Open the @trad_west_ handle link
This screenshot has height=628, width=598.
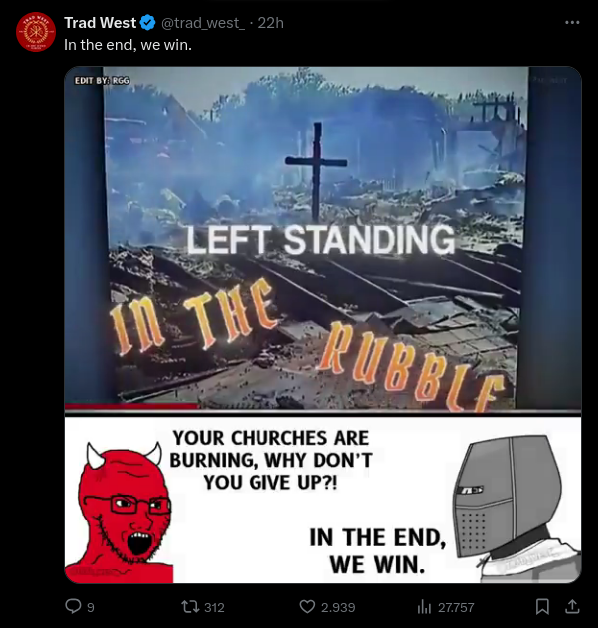pyautogui.click(x=203, y=23)
